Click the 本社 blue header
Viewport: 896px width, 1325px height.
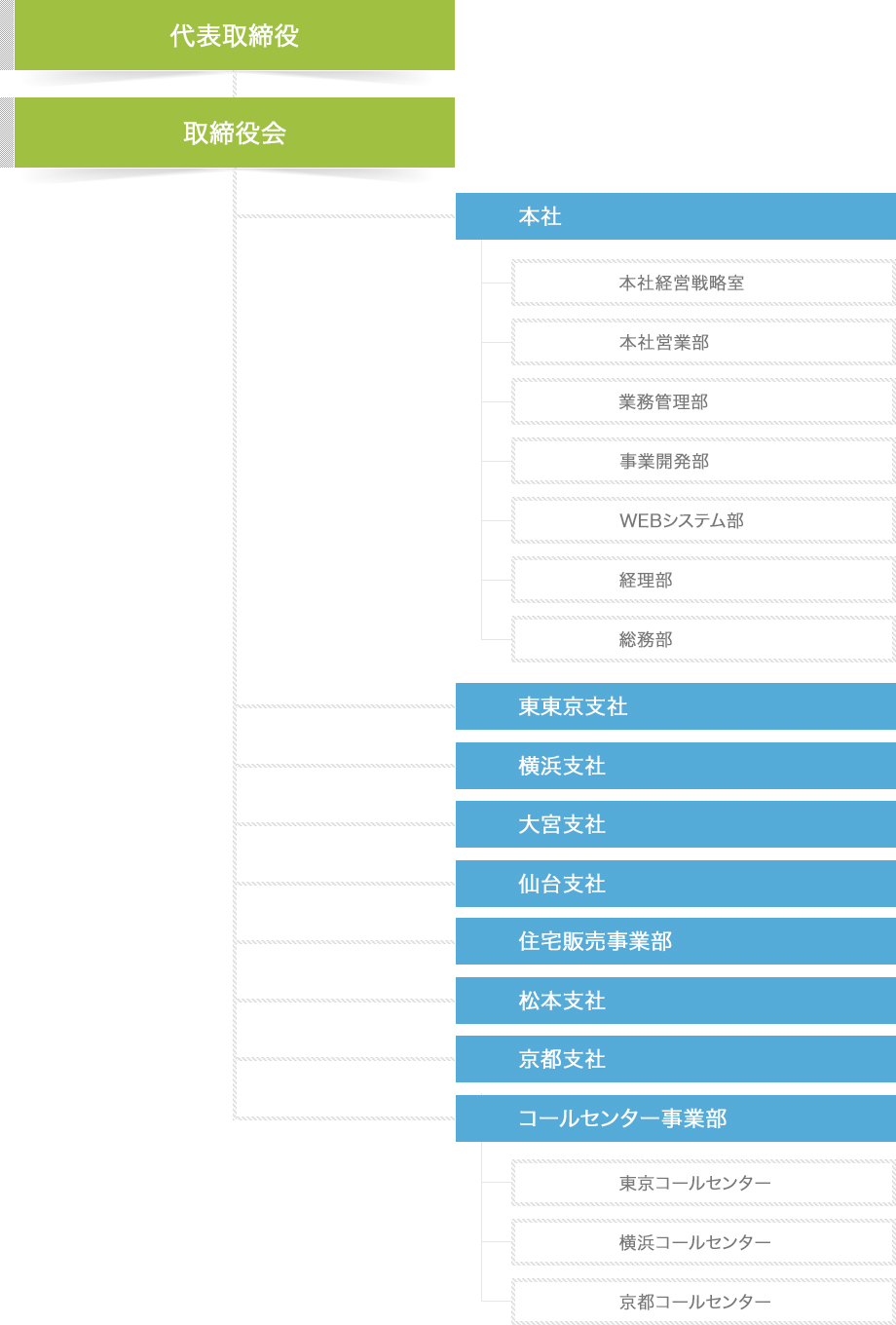676,216
